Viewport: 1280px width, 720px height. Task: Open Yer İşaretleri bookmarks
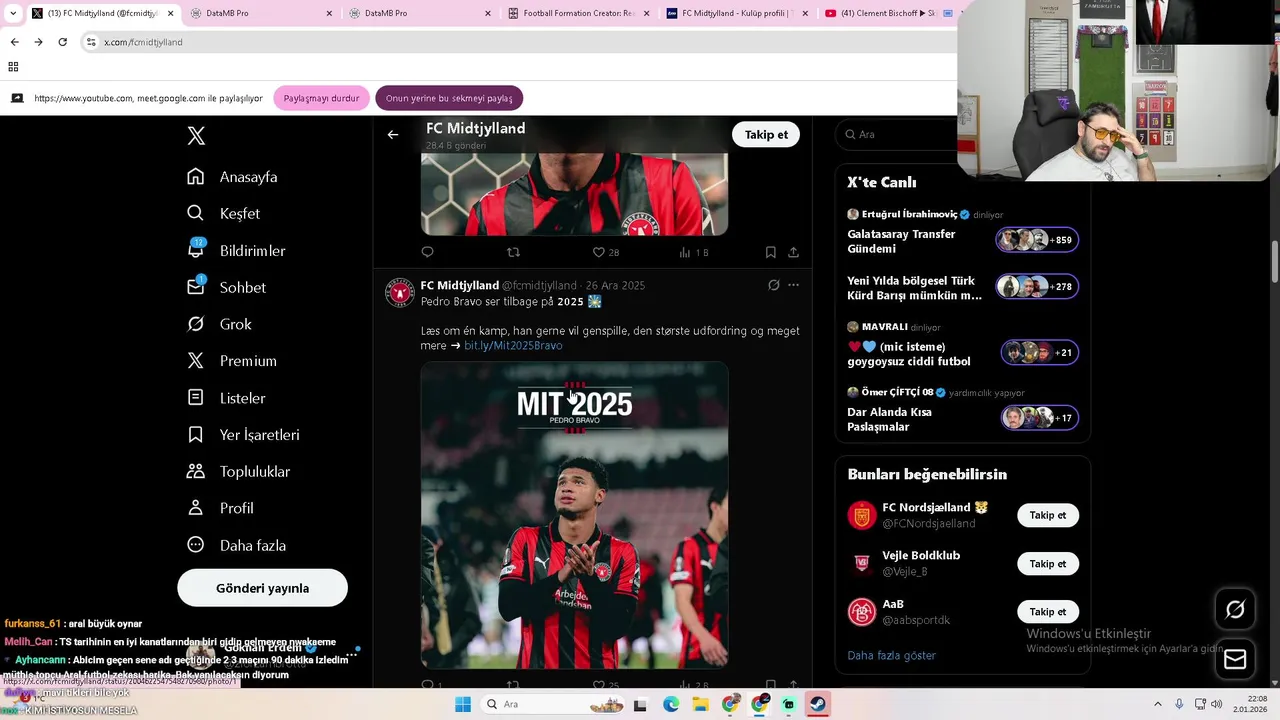(243, 435)
